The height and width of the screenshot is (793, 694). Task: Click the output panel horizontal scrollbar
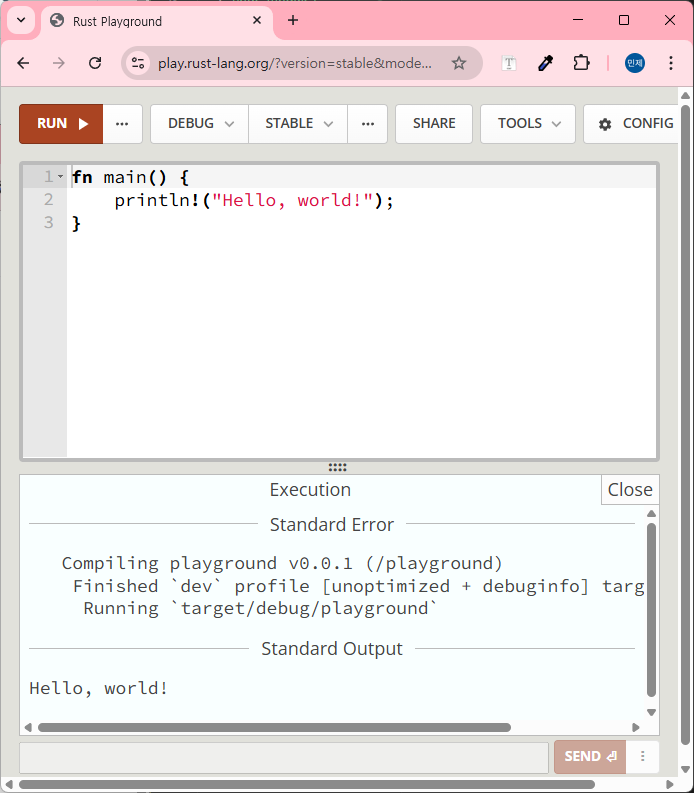coord(274,727)
